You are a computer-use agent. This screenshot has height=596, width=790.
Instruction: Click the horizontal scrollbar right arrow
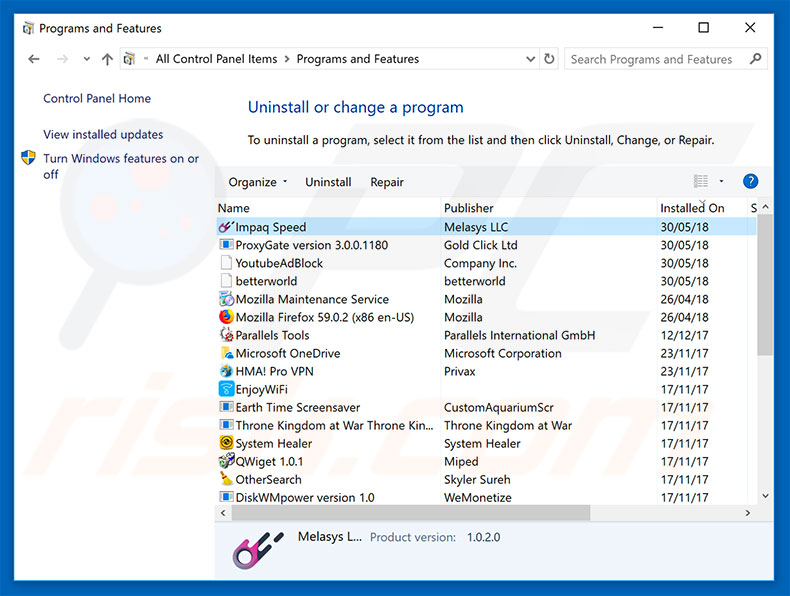tap(748, 513)
